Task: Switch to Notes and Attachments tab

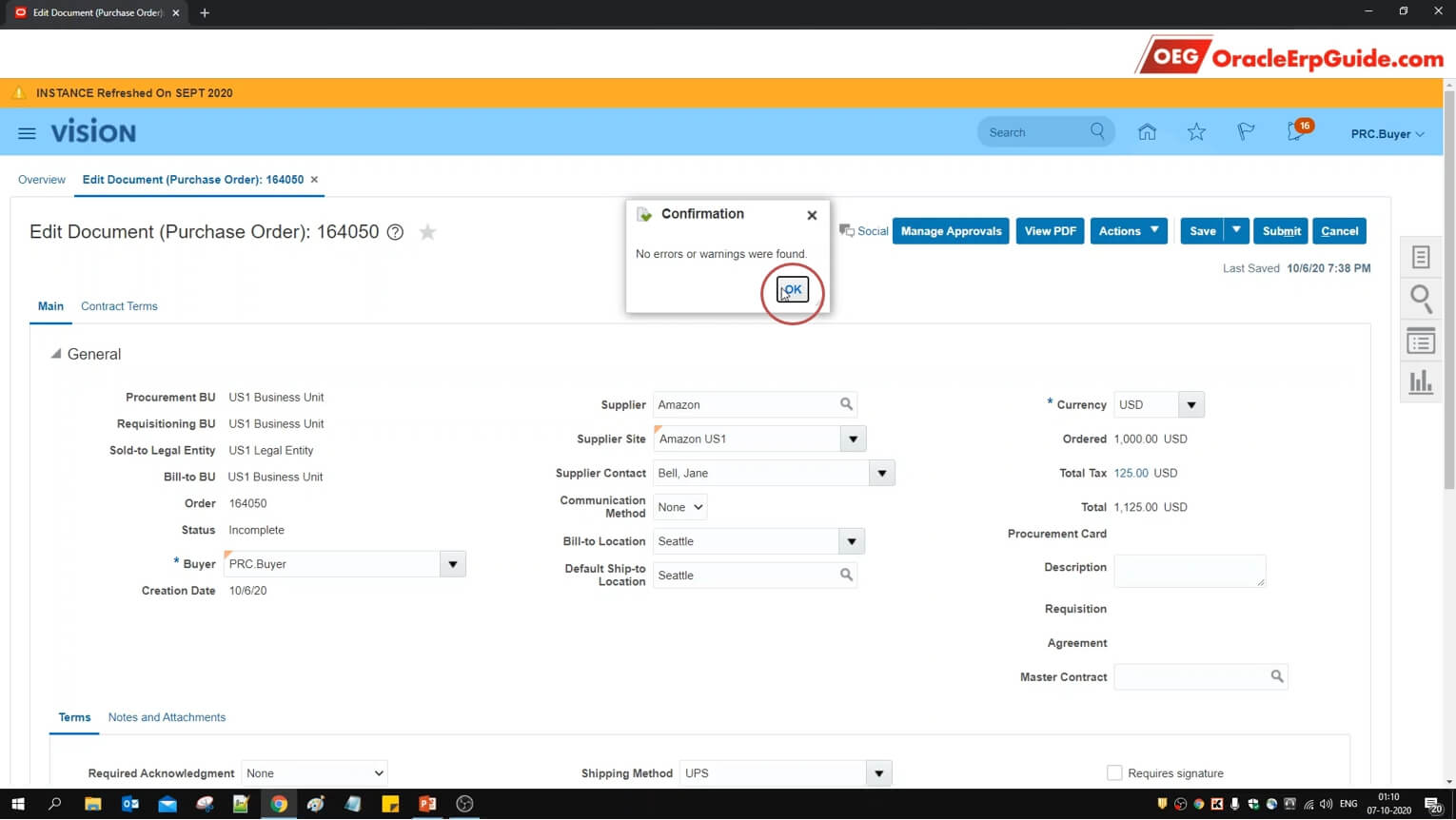Action: pos(167,717)
